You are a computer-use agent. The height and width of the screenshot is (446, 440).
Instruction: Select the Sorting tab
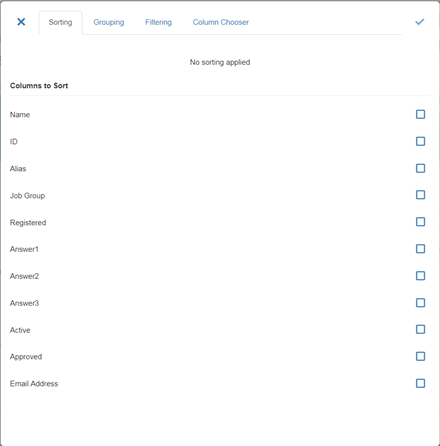coord(60,22)
